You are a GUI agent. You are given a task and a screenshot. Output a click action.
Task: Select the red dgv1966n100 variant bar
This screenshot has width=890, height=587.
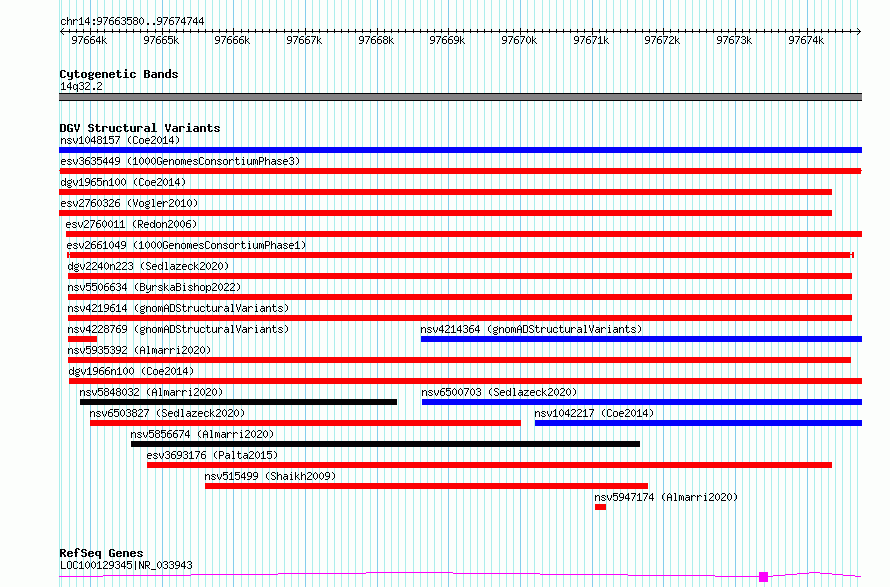pyautogui.click(x=465, y=381)
